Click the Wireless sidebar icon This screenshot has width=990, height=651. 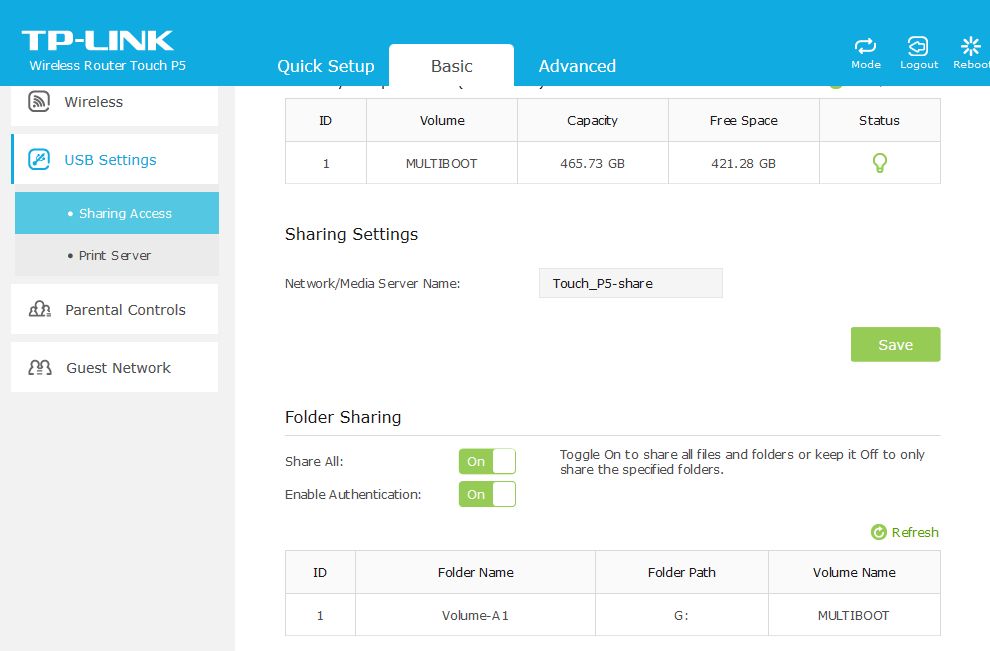point(39,101)
